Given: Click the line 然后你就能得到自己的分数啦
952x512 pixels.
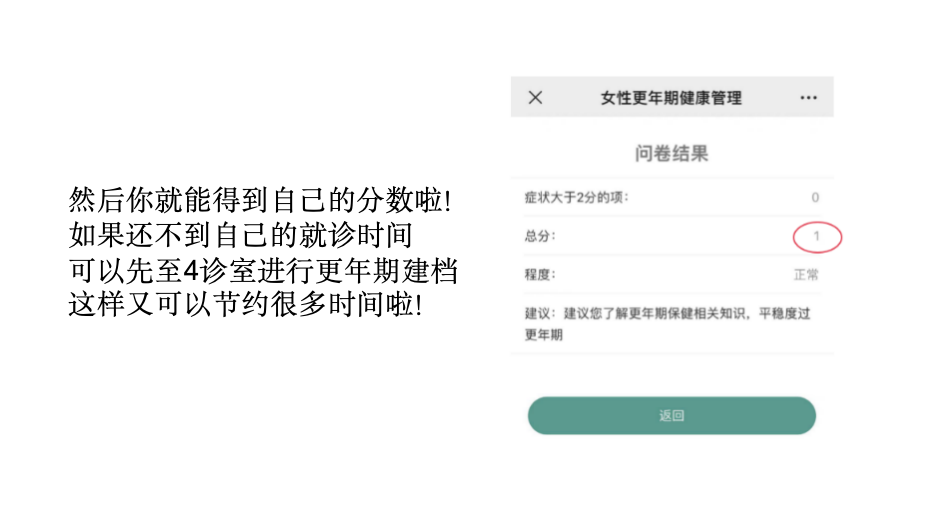Looking at the screenshot, I should click(x=259, y=200).
